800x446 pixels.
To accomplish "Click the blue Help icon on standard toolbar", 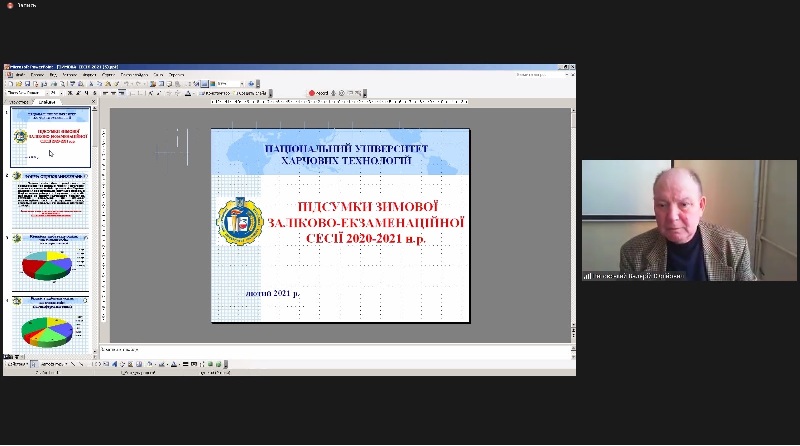I will click(x=251, y=84).
